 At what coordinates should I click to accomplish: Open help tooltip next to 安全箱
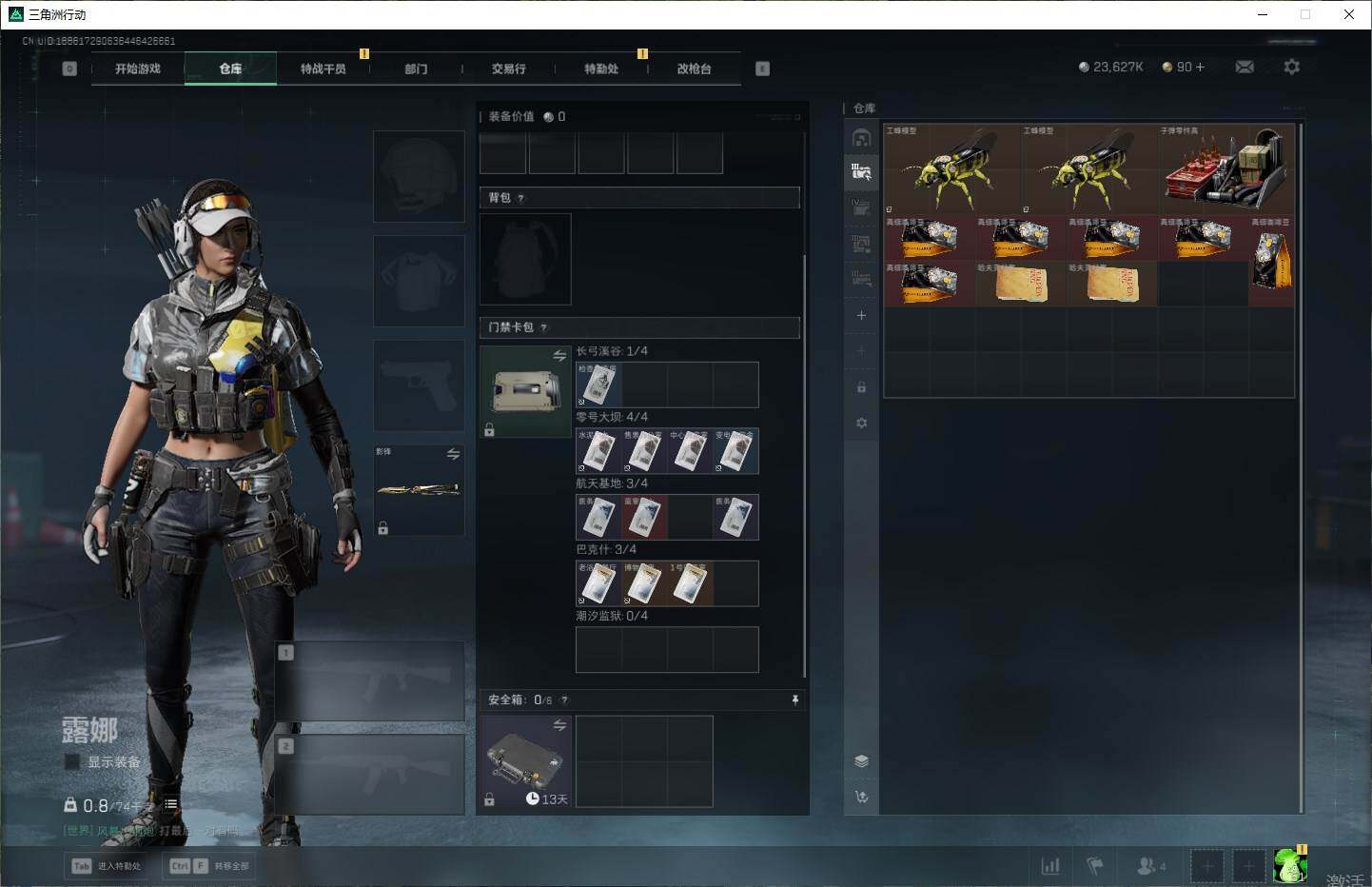pyautogui.click(x=564, y=700)
